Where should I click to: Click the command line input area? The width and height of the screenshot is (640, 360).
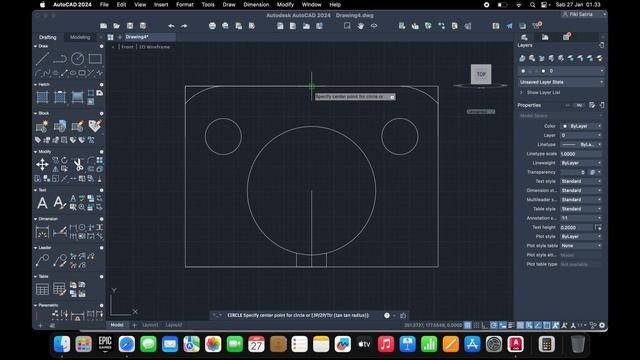[x=298, y=315]
